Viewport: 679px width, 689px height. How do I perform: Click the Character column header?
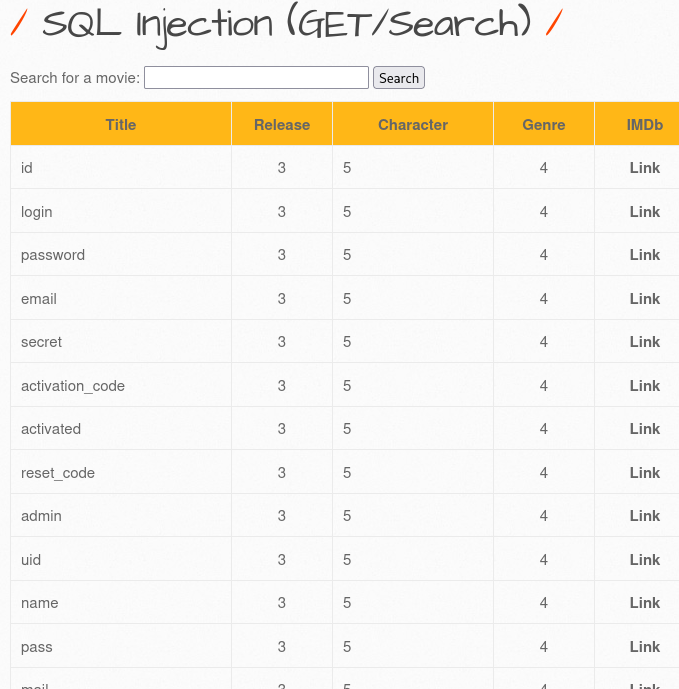coord(413,125)
